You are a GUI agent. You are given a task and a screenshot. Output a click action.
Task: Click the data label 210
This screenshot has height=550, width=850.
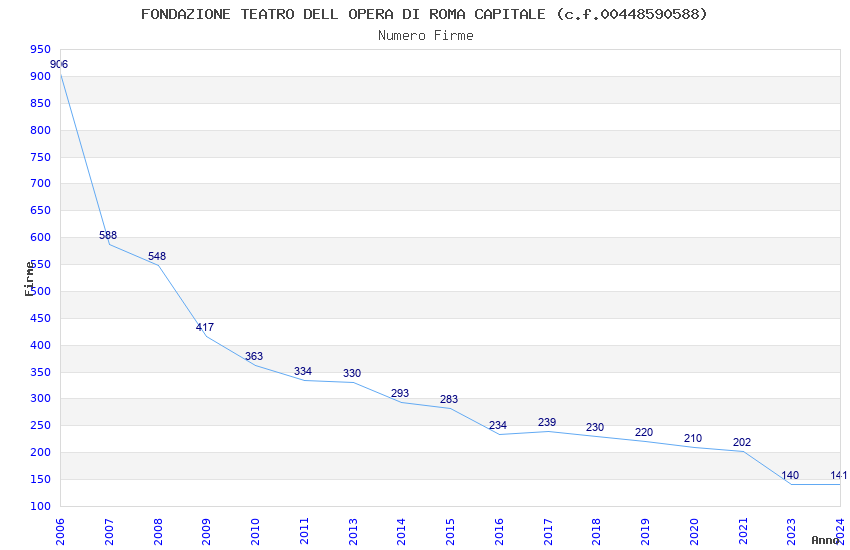coord(693,438)
